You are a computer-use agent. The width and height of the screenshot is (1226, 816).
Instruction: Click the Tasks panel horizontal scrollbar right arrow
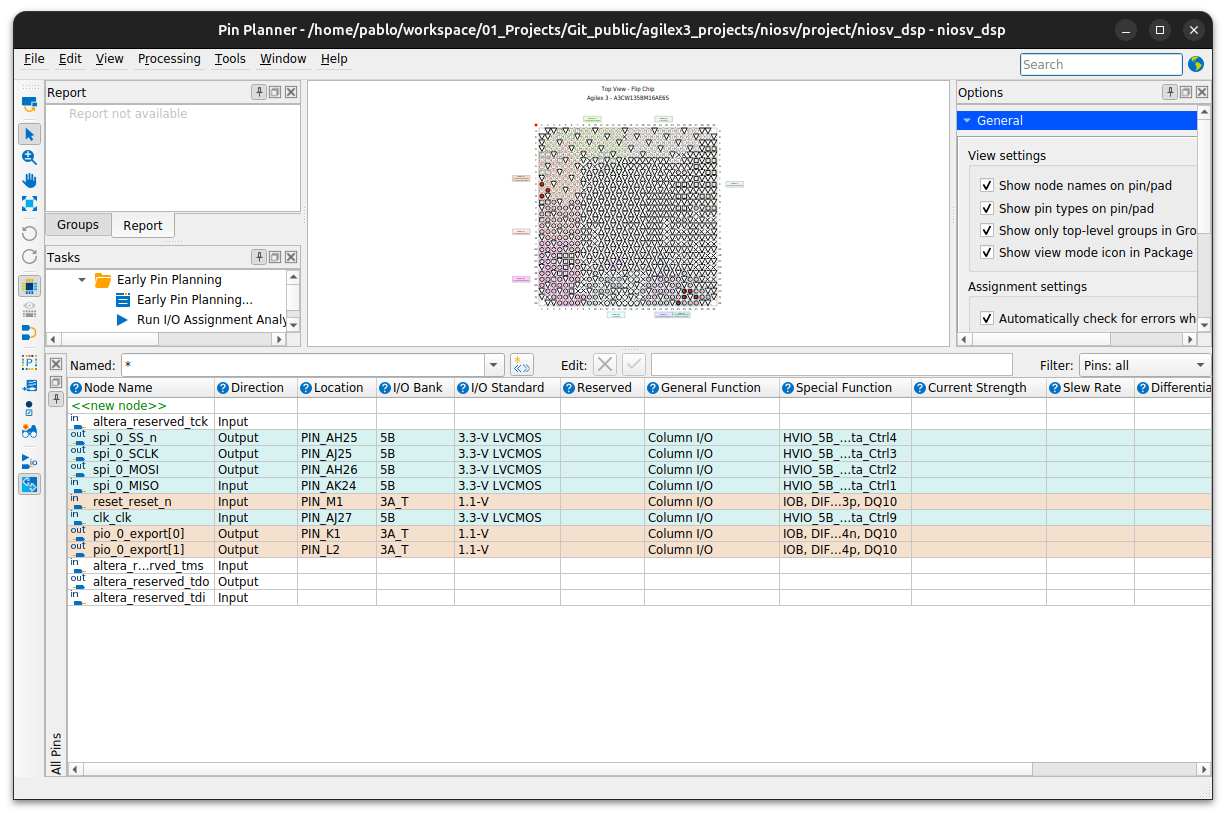(279, 340)
